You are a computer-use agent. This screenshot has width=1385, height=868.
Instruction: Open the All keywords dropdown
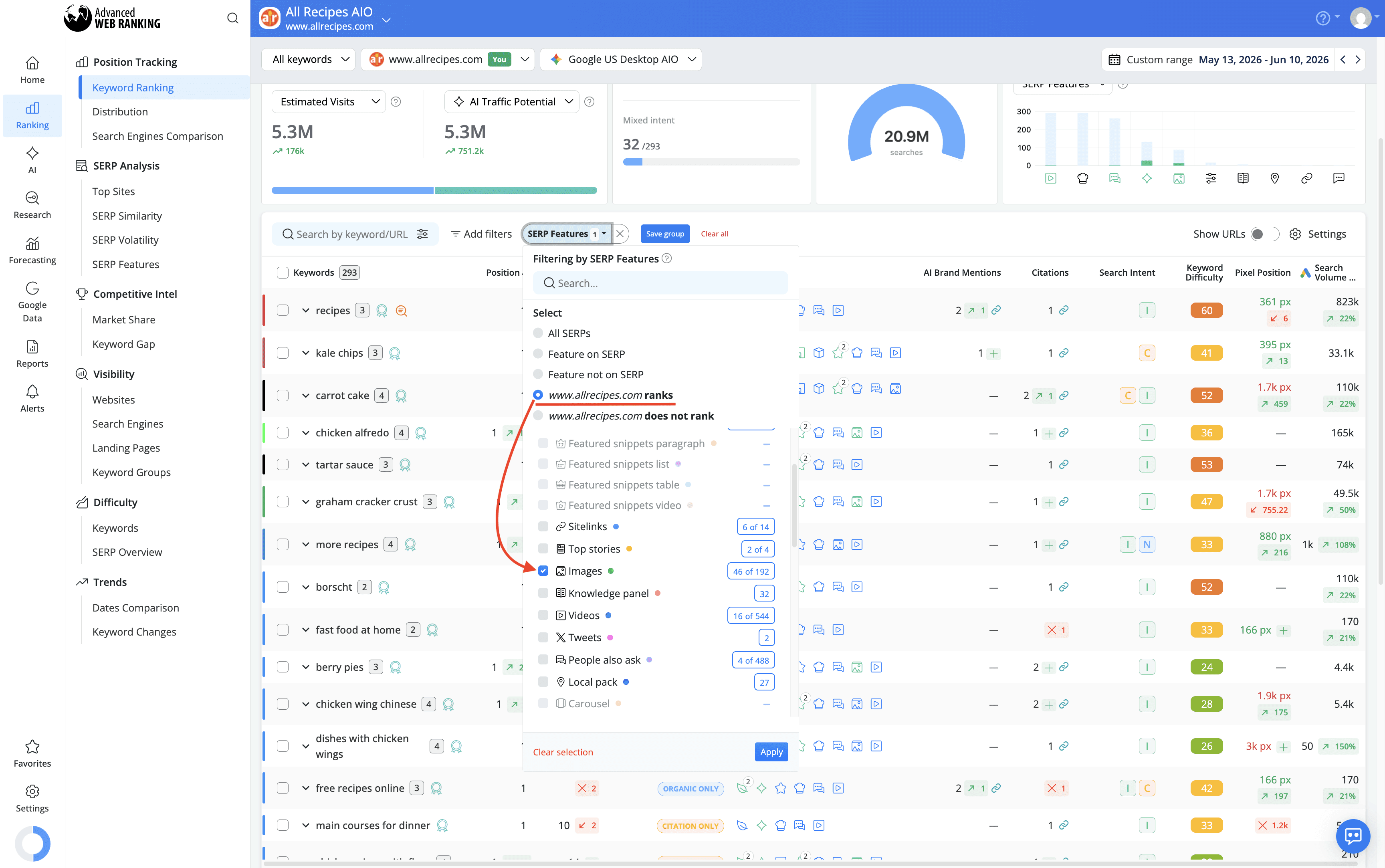tap(309, 60)
